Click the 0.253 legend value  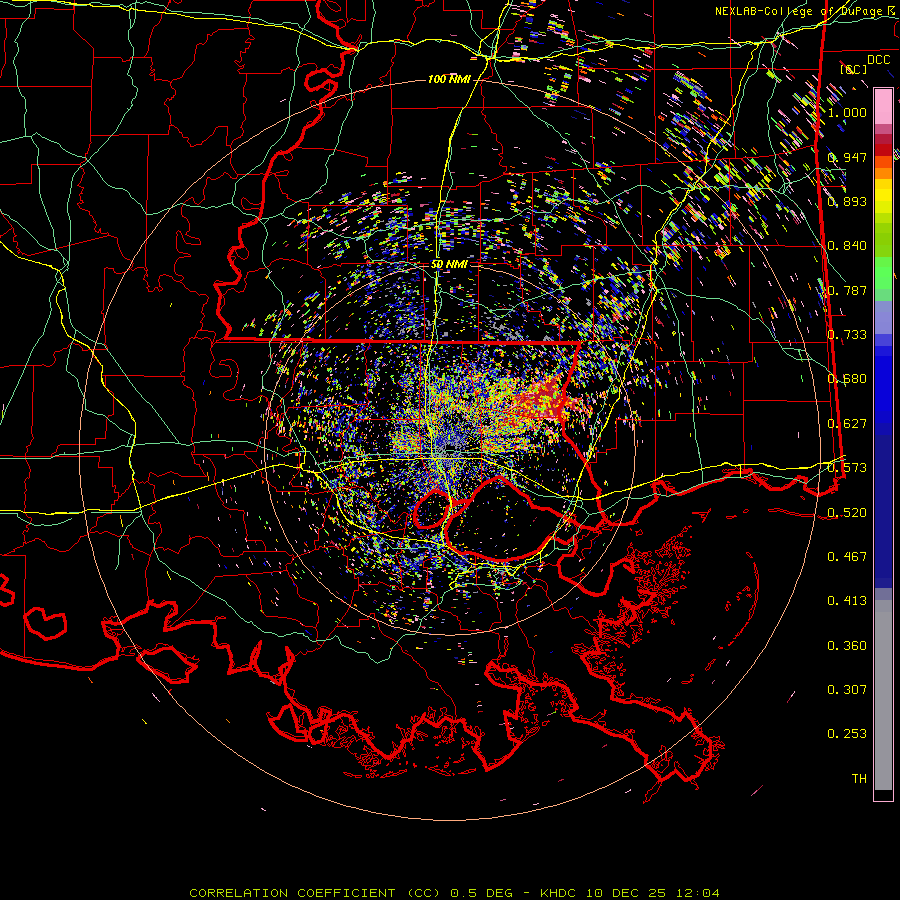coord(847,734)
